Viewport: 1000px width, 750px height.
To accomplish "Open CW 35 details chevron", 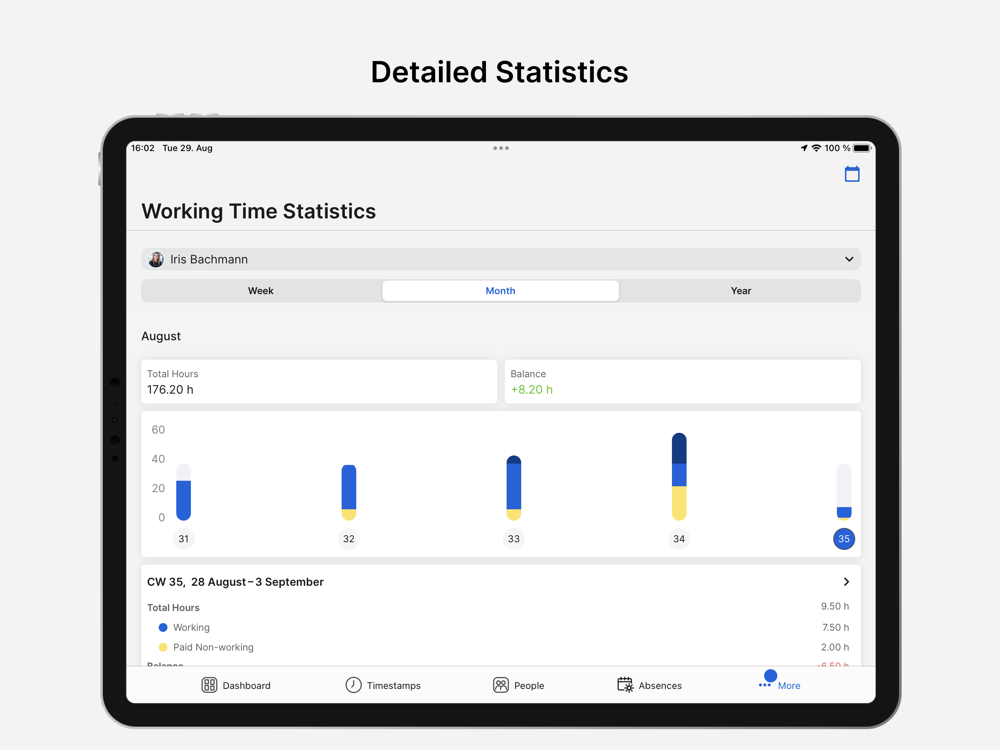I will pos(846,582).
